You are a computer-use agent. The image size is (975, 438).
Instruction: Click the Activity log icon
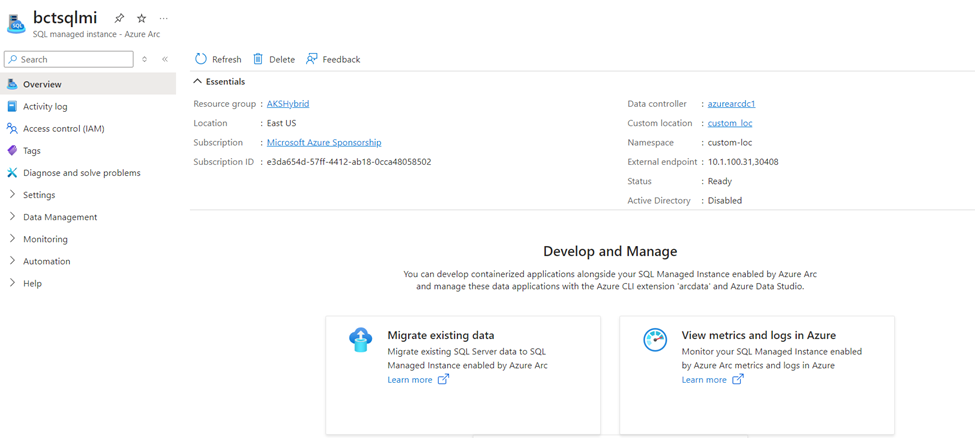click(12, 106)
